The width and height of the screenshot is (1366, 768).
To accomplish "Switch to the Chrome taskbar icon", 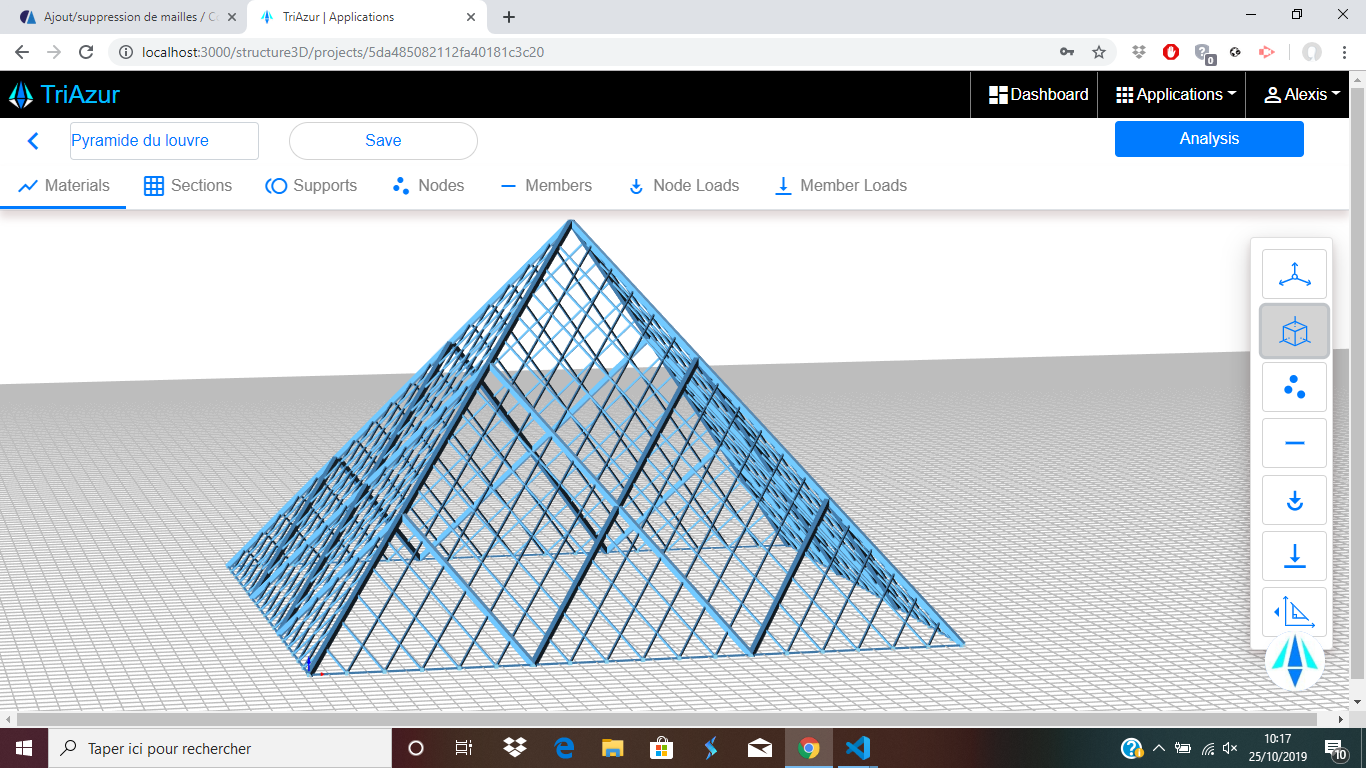I will click(x=809, y=748).
